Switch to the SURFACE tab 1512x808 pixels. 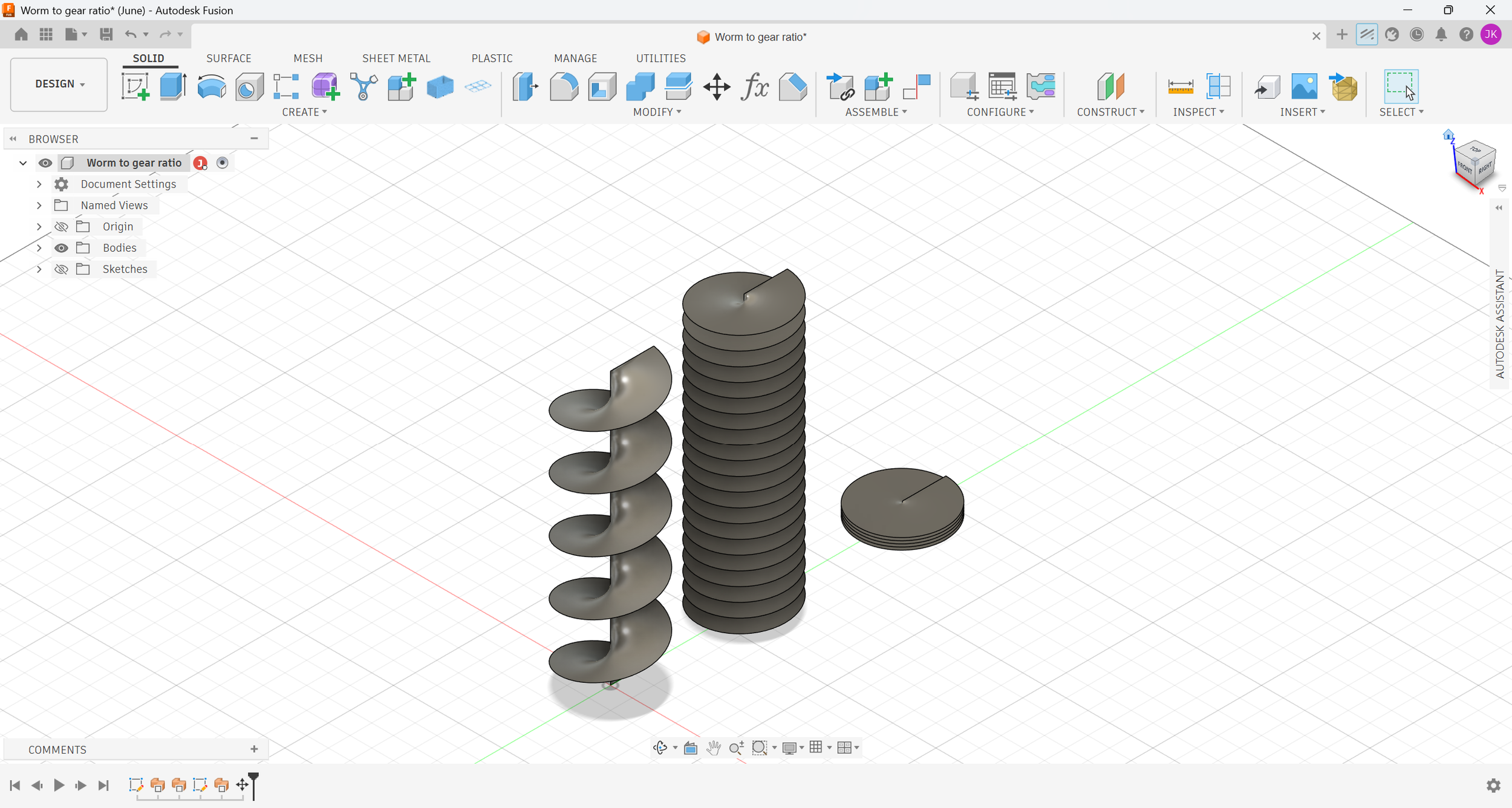pos(229,58)
